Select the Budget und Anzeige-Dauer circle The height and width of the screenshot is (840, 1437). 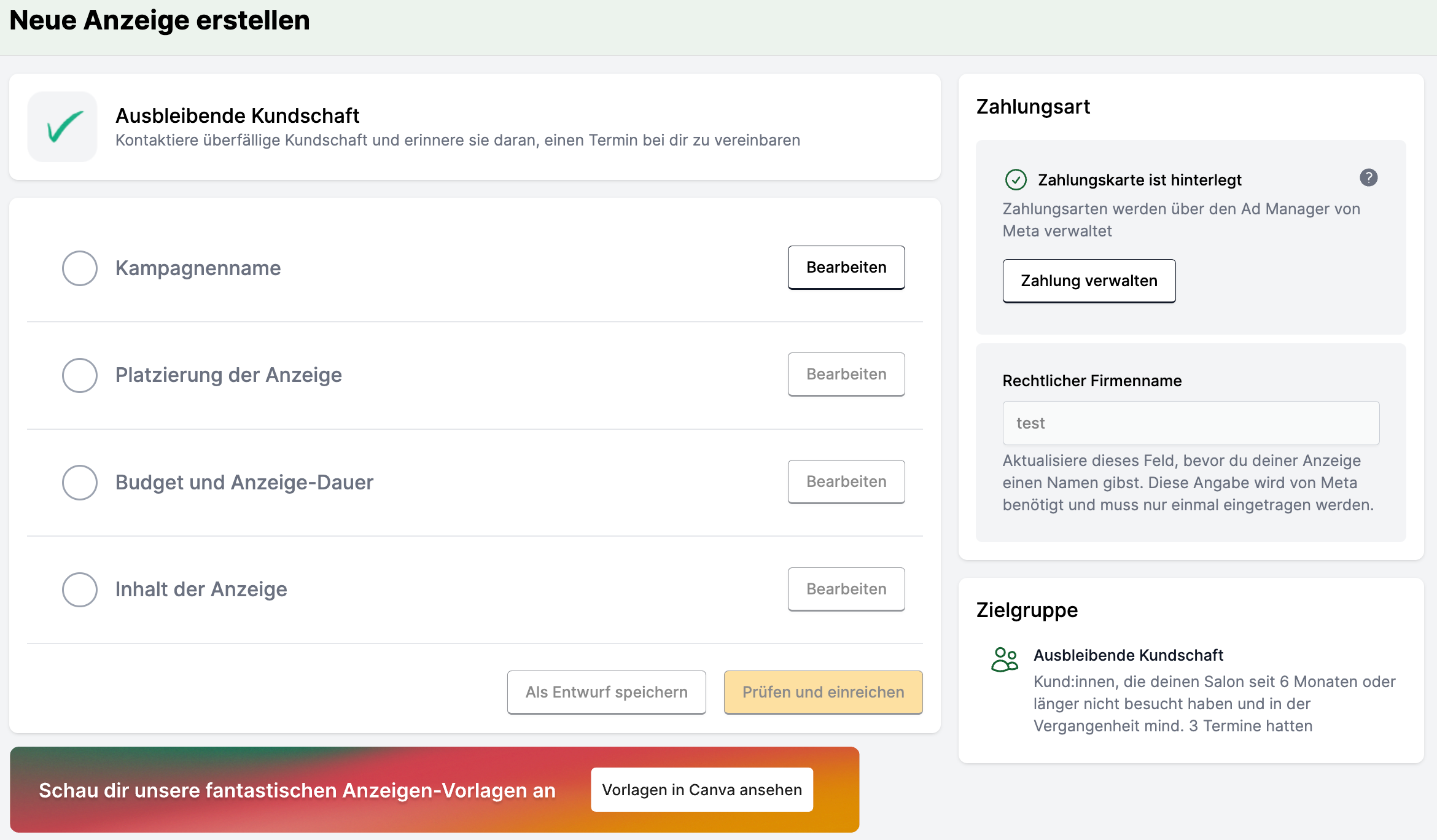[x=80, y=483]
